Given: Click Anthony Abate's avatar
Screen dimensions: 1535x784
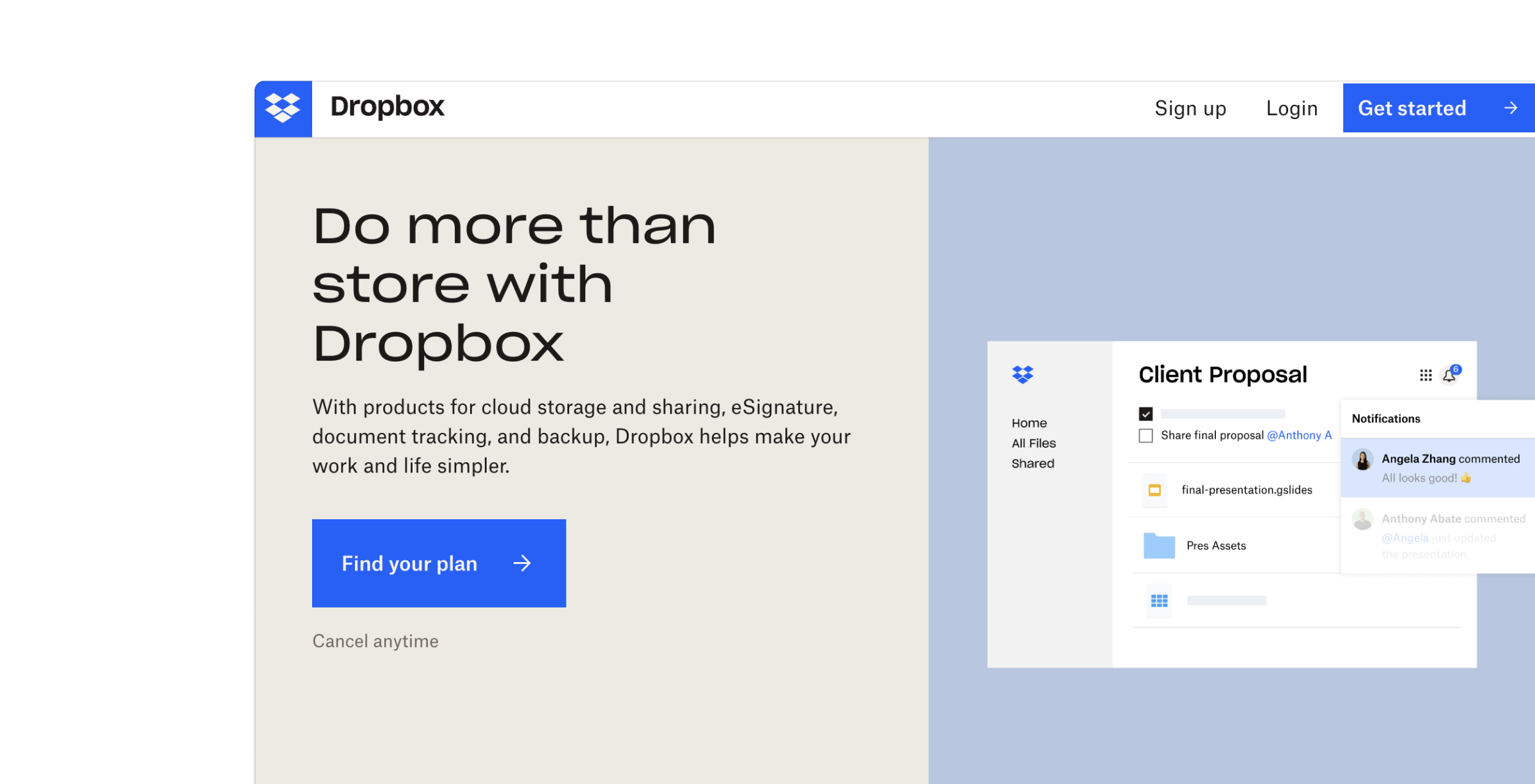Looking at the screenshot, I should pos(1362,519).
